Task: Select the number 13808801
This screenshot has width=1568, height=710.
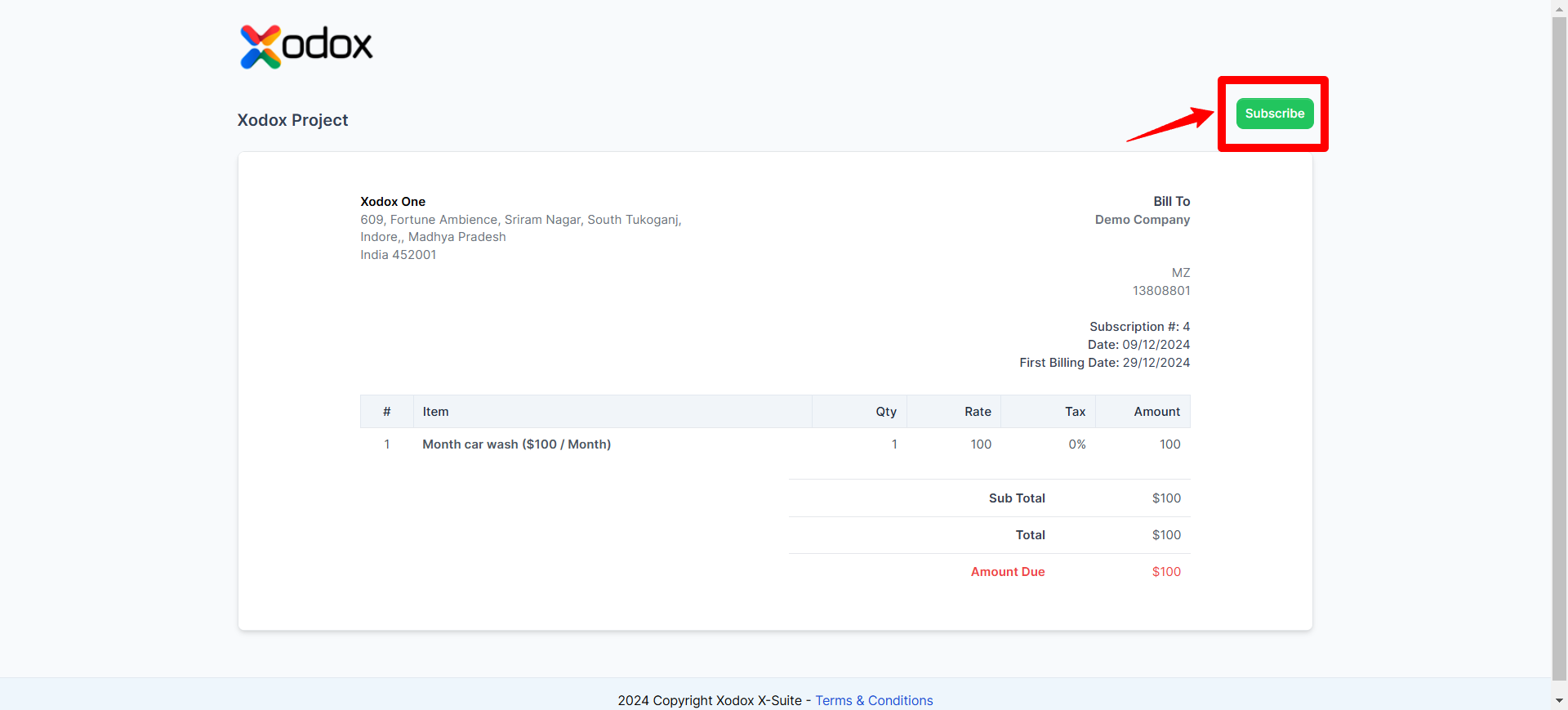Action: coord(1161,291)
